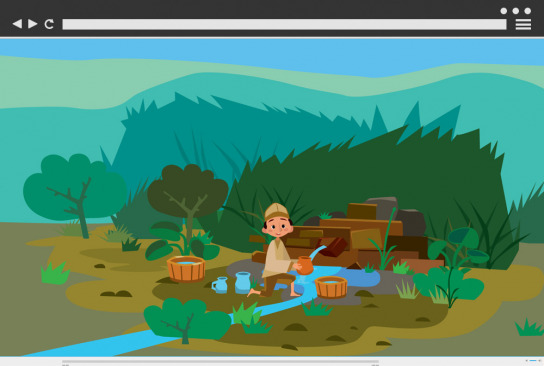Click the horizontal progress bar at bottom
The image size is (544, 366).
click(220, 362)
